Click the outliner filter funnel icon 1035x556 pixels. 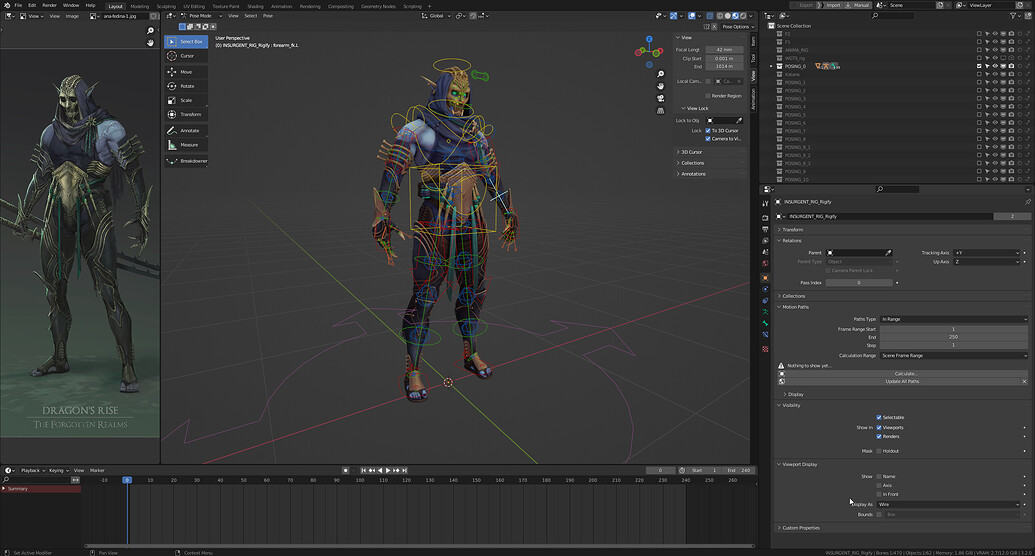point(1013,15)
